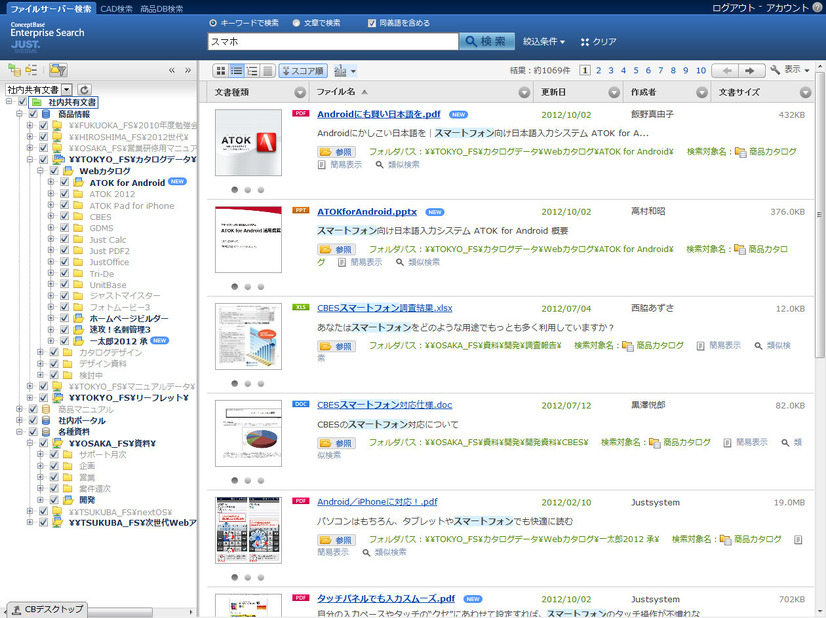The height and width of the screenshot is (618, 826).
Task: Click the 参照 folder button for Androidにも賢い日本語を.pdf
Action: (337, 152)
